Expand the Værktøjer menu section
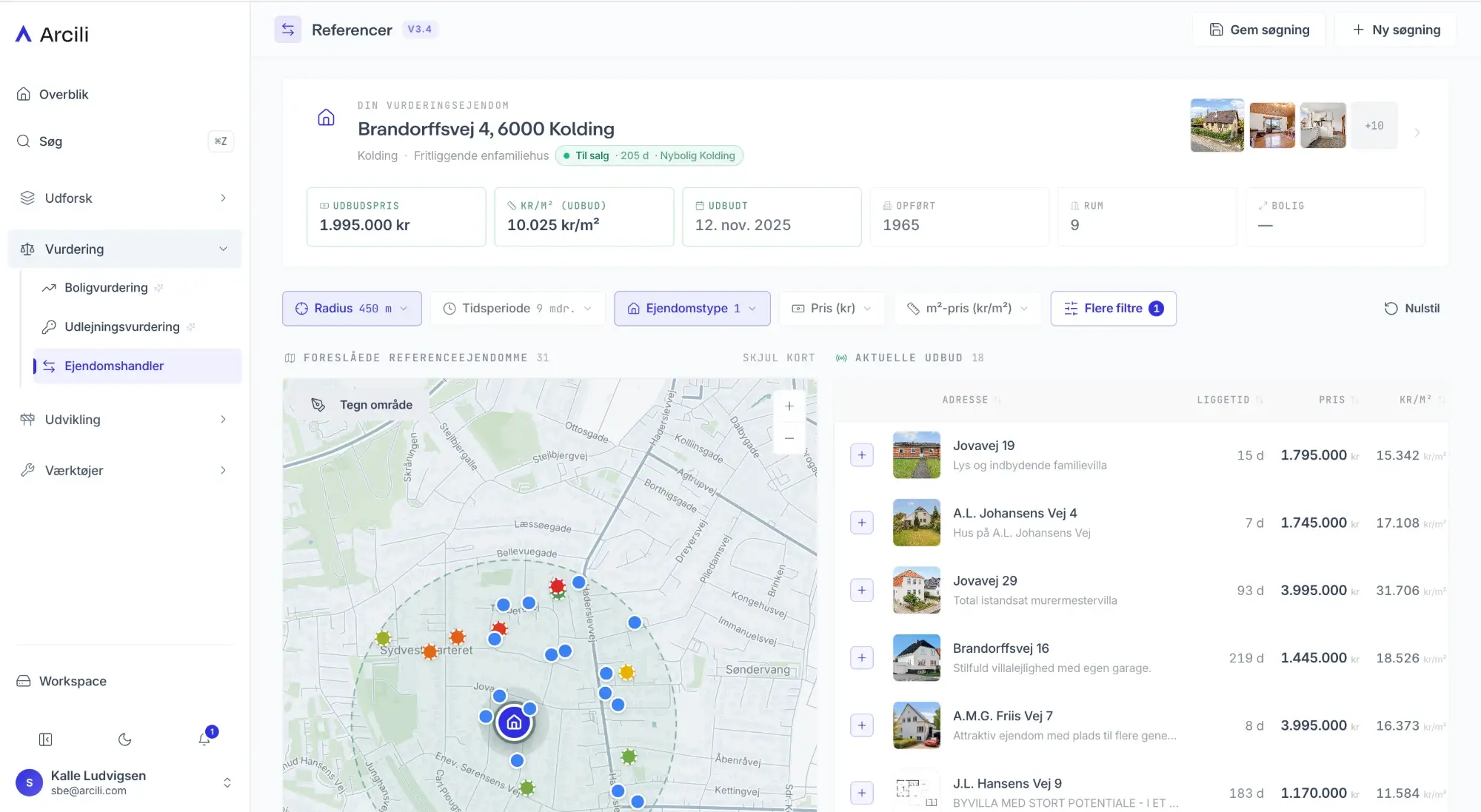The width and height of the screenshot is (1481, 812). [x=124, y=470]
